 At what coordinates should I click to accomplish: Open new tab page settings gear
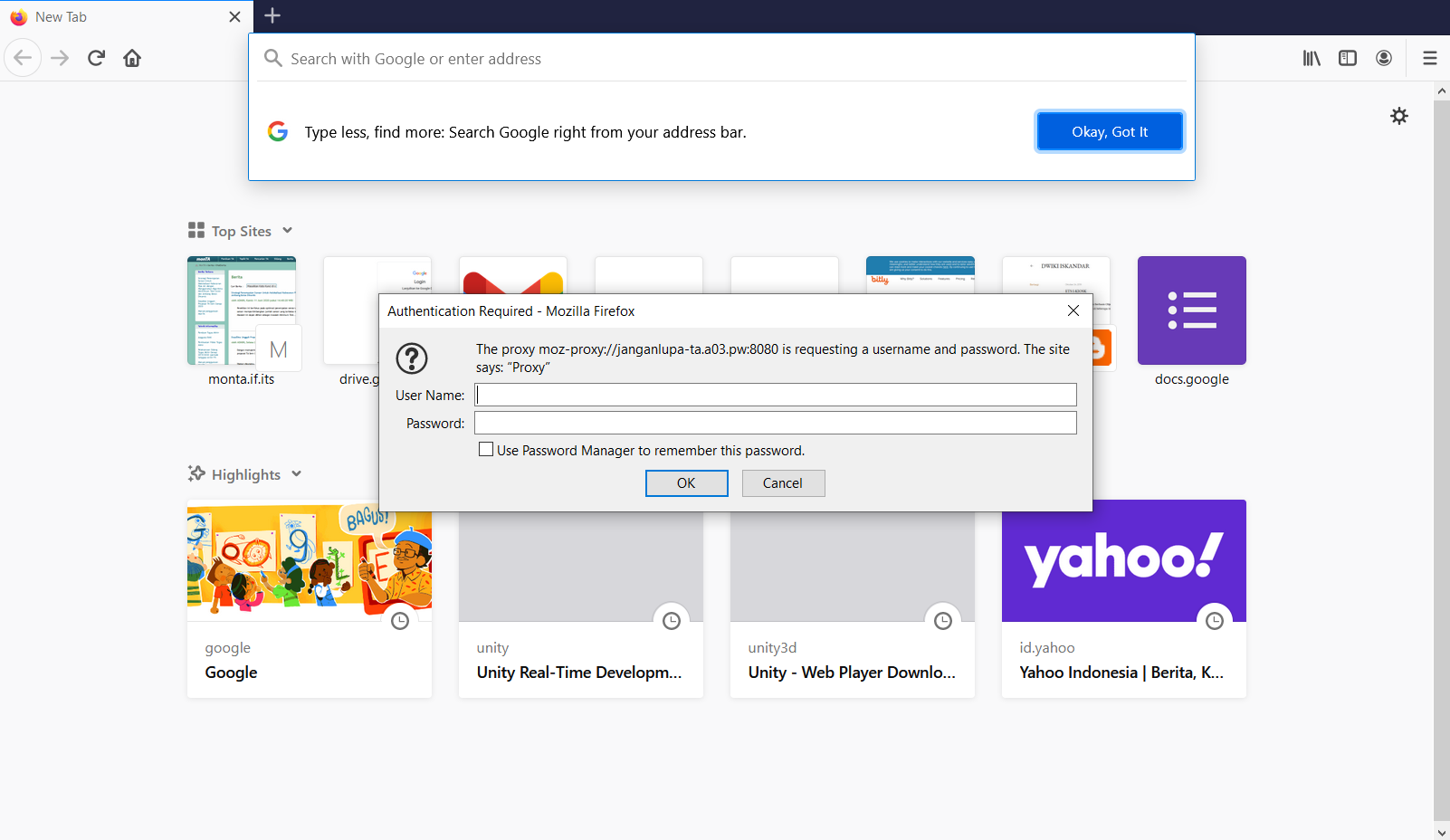pos(1399,116)
